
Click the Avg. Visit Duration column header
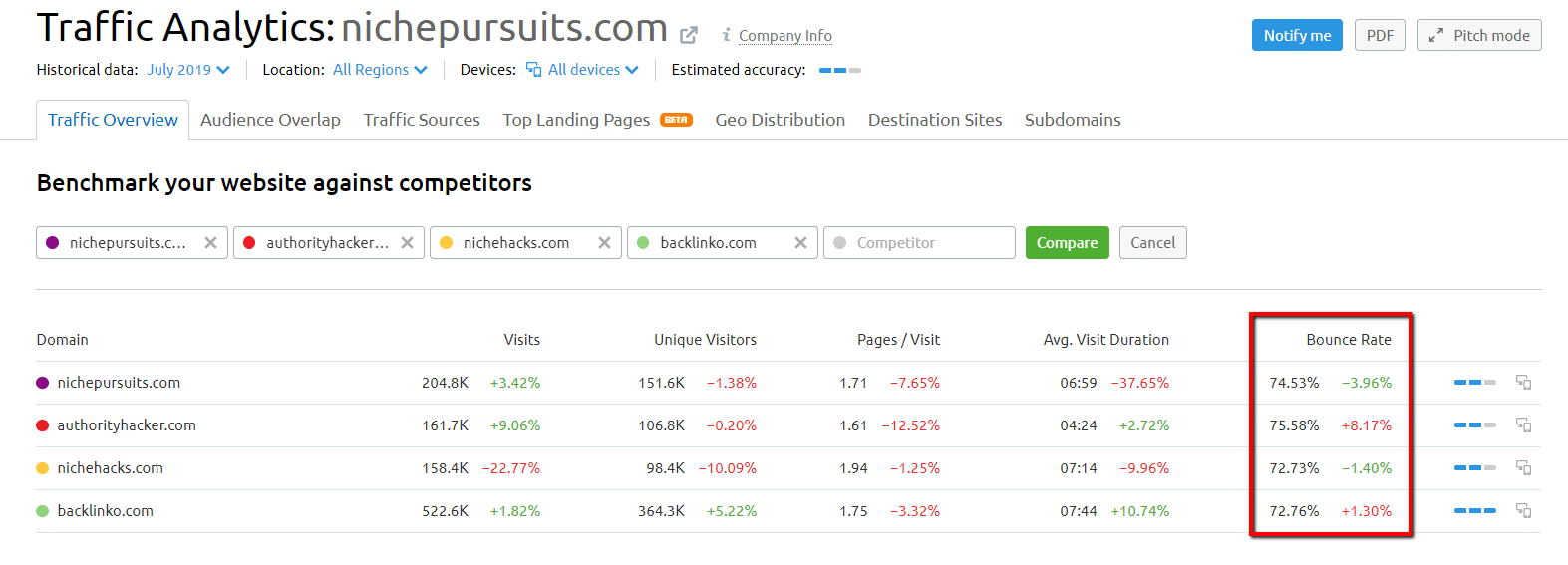click(1106, 340)
